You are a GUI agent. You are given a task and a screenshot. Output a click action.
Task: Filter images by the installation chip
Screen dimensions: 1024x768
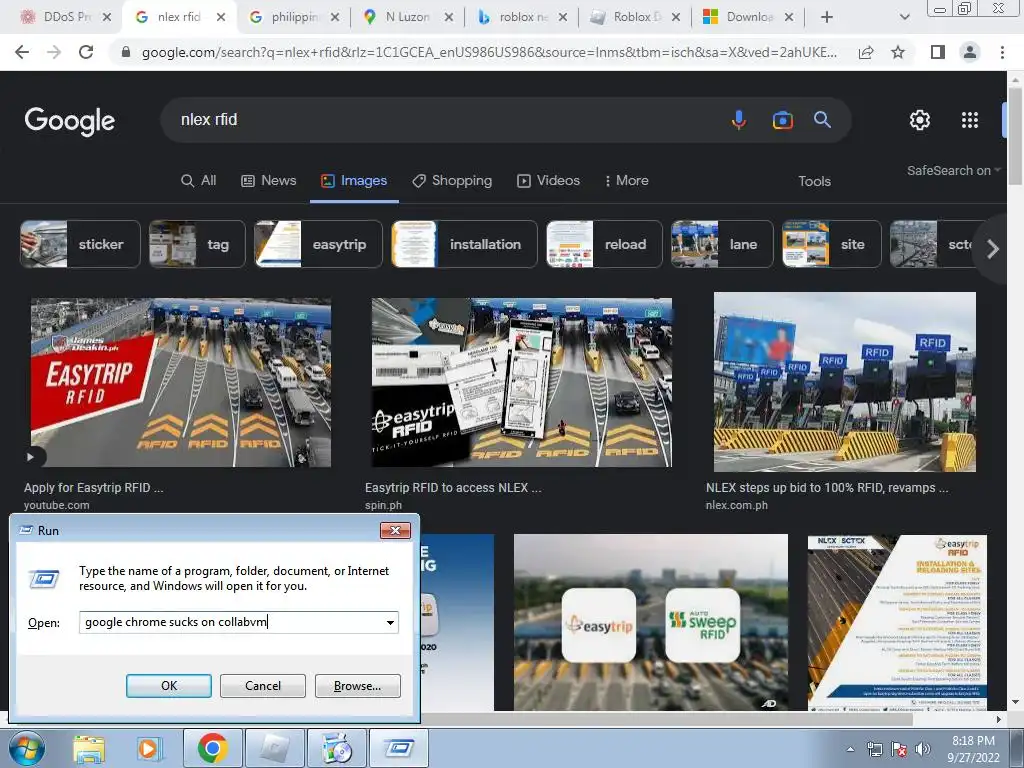coord(464,244)
